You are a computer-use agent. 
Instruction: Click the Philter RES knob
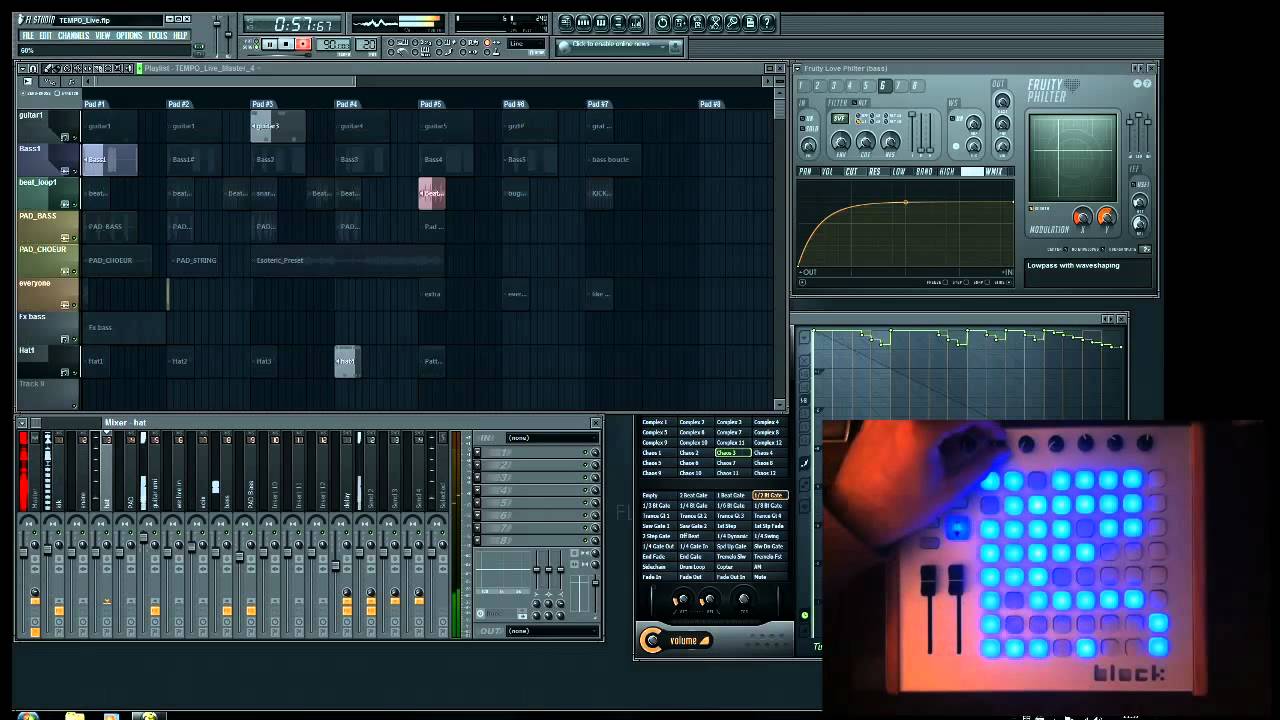[x=890, y=141]
